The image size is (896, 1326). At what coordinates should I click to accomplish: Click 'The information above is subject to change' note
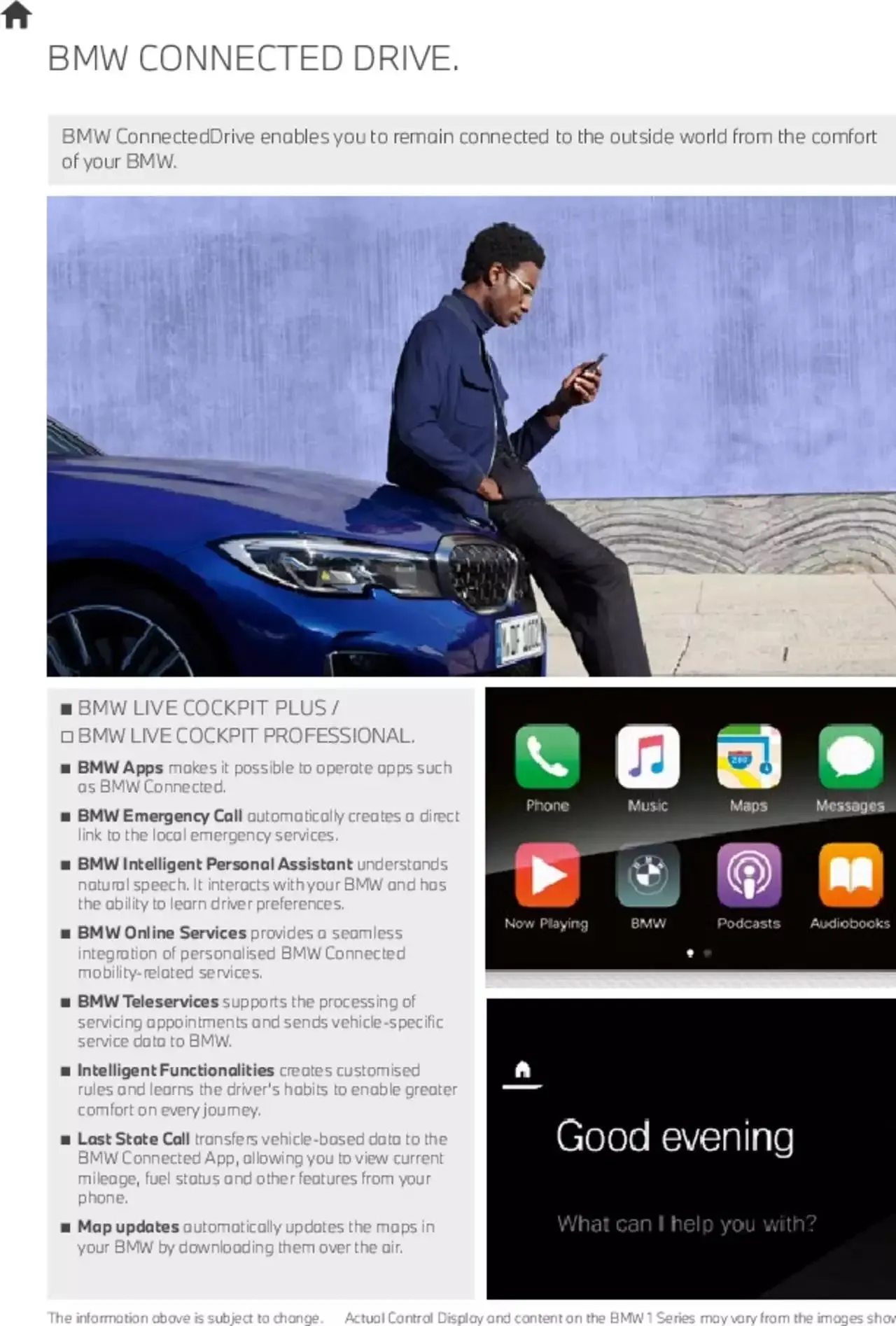(x=185, y=1317)
